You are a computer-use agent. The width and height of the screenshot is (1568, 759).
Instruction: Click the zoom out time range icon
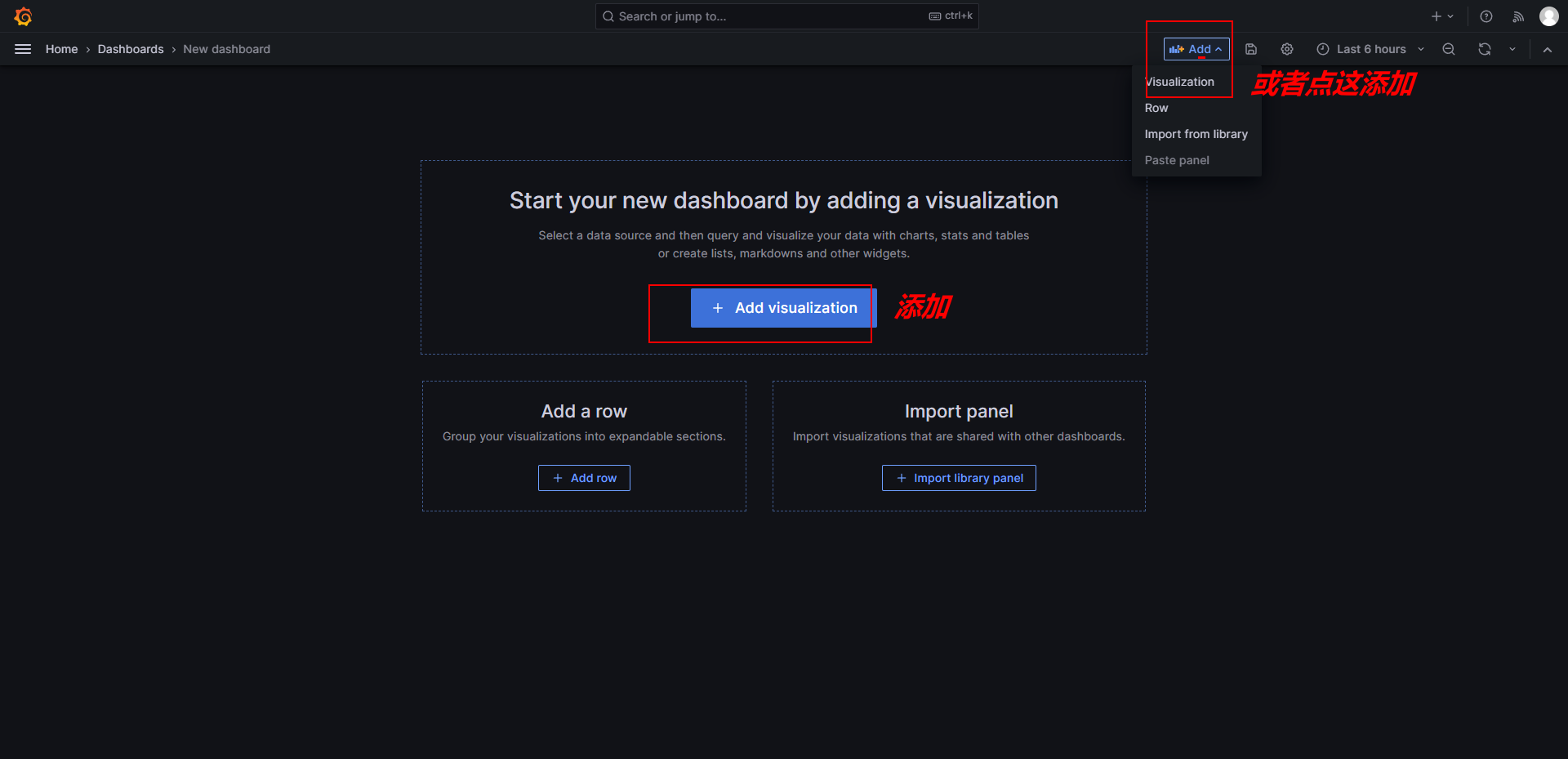click(1449, 49)
